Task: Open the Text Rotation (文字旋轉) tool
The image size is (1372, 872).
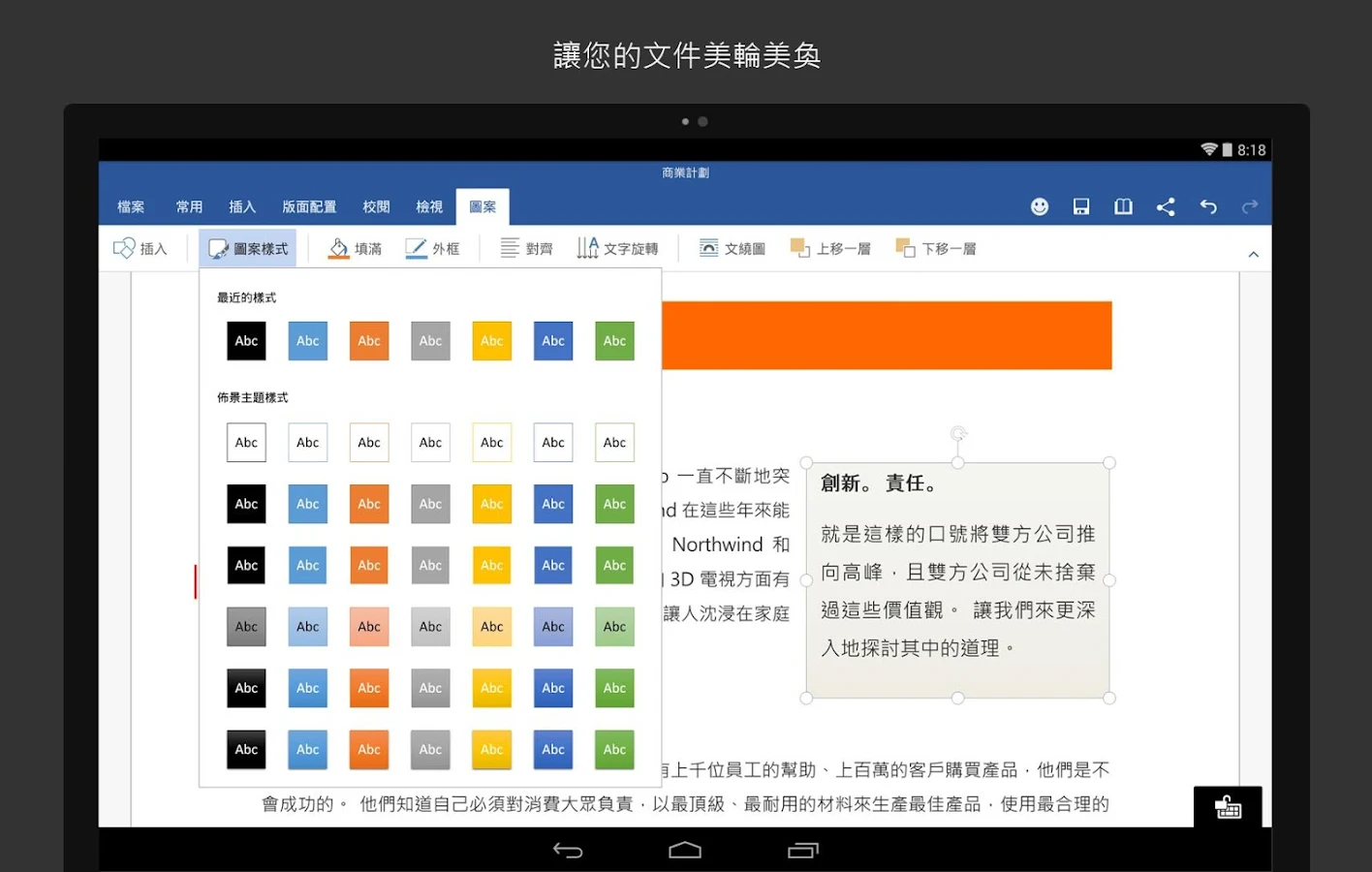Action: (617, 248)
